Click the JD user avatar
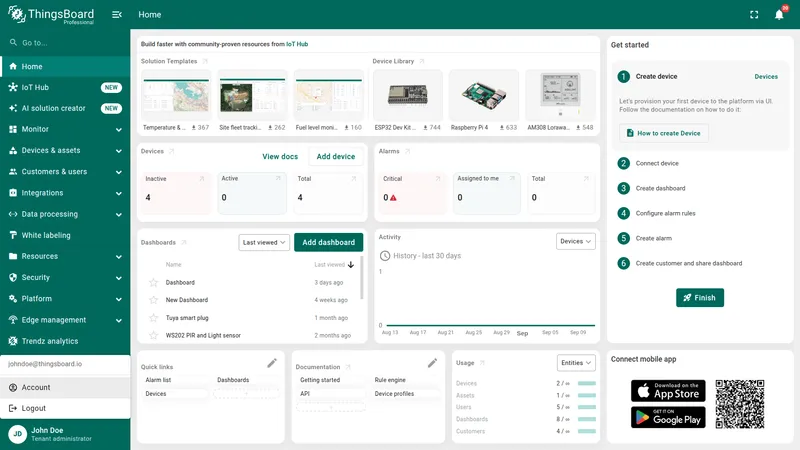 pos(17,434)
